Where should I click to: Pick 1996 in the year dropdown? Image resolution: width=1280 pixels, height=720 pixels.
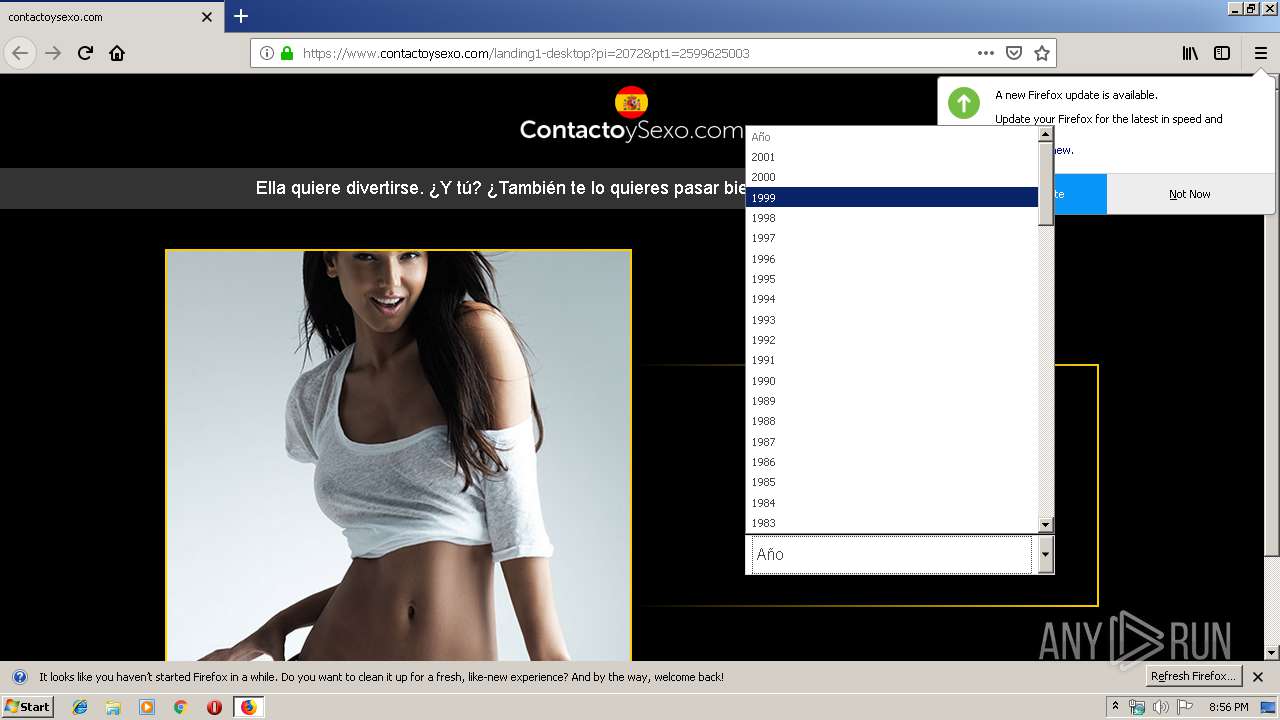pos(892,259)
